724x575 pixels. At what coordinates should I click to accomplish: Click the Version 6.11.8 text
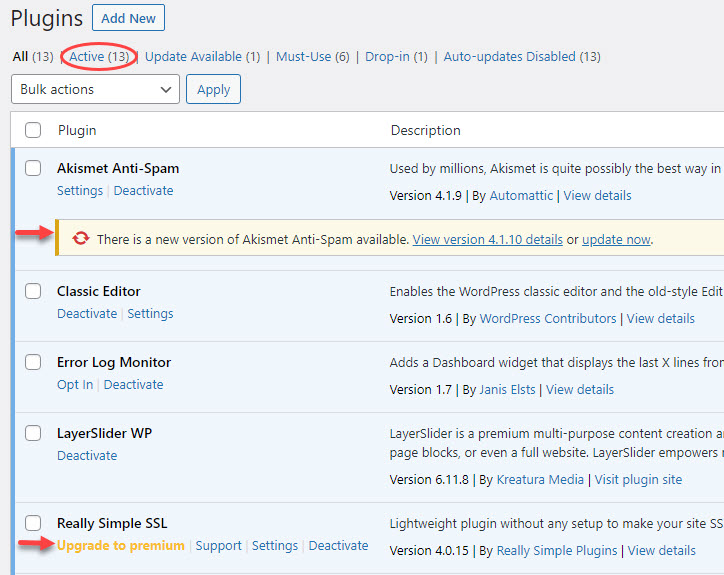tap(429, 480)
